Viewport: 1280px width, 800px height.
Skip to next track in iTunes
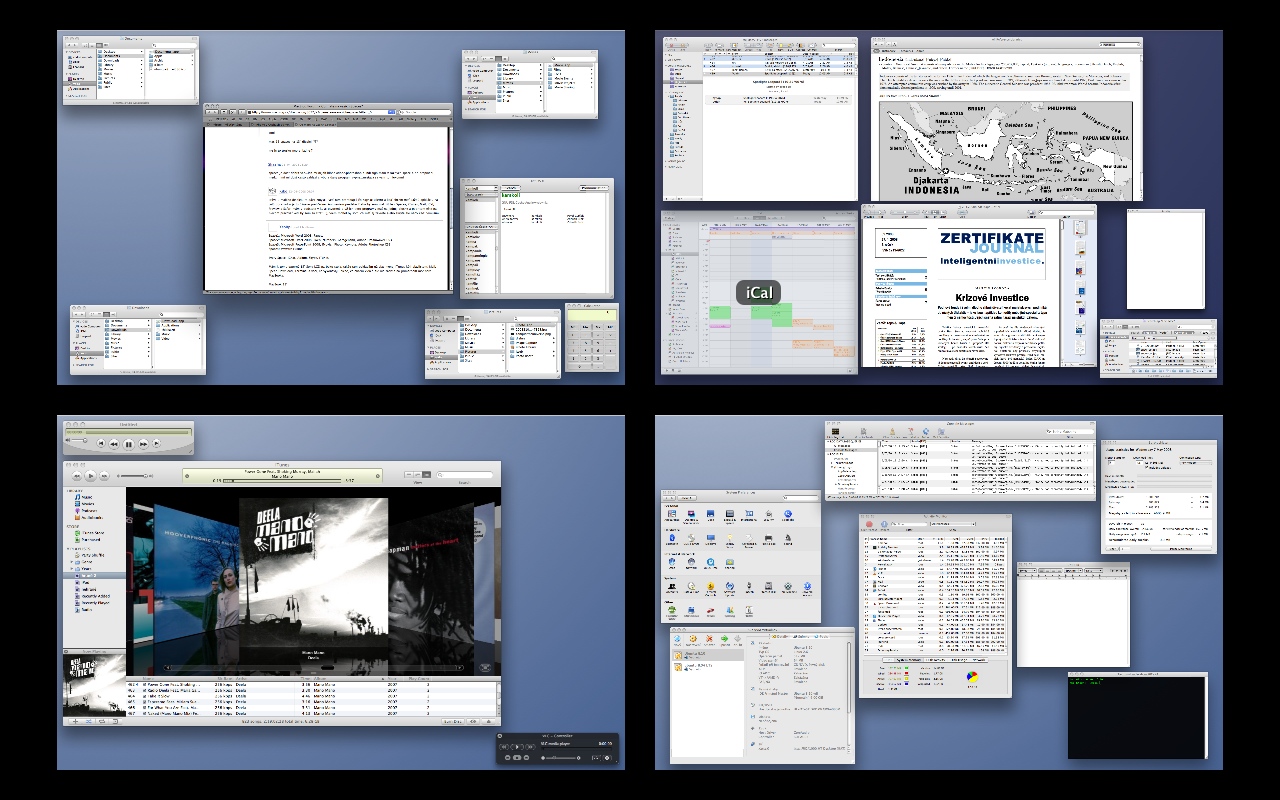(104, 476)
